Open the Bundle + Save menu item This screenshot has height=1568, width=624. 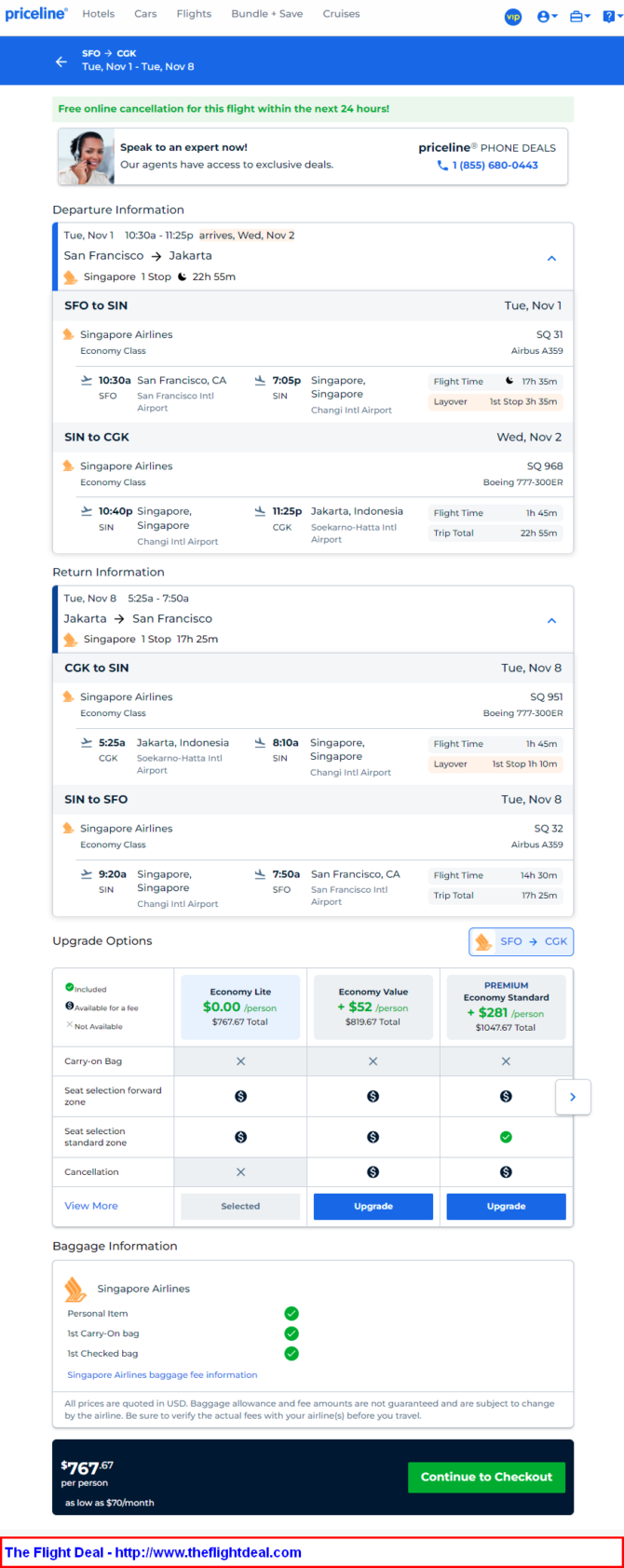click(267, 14)
